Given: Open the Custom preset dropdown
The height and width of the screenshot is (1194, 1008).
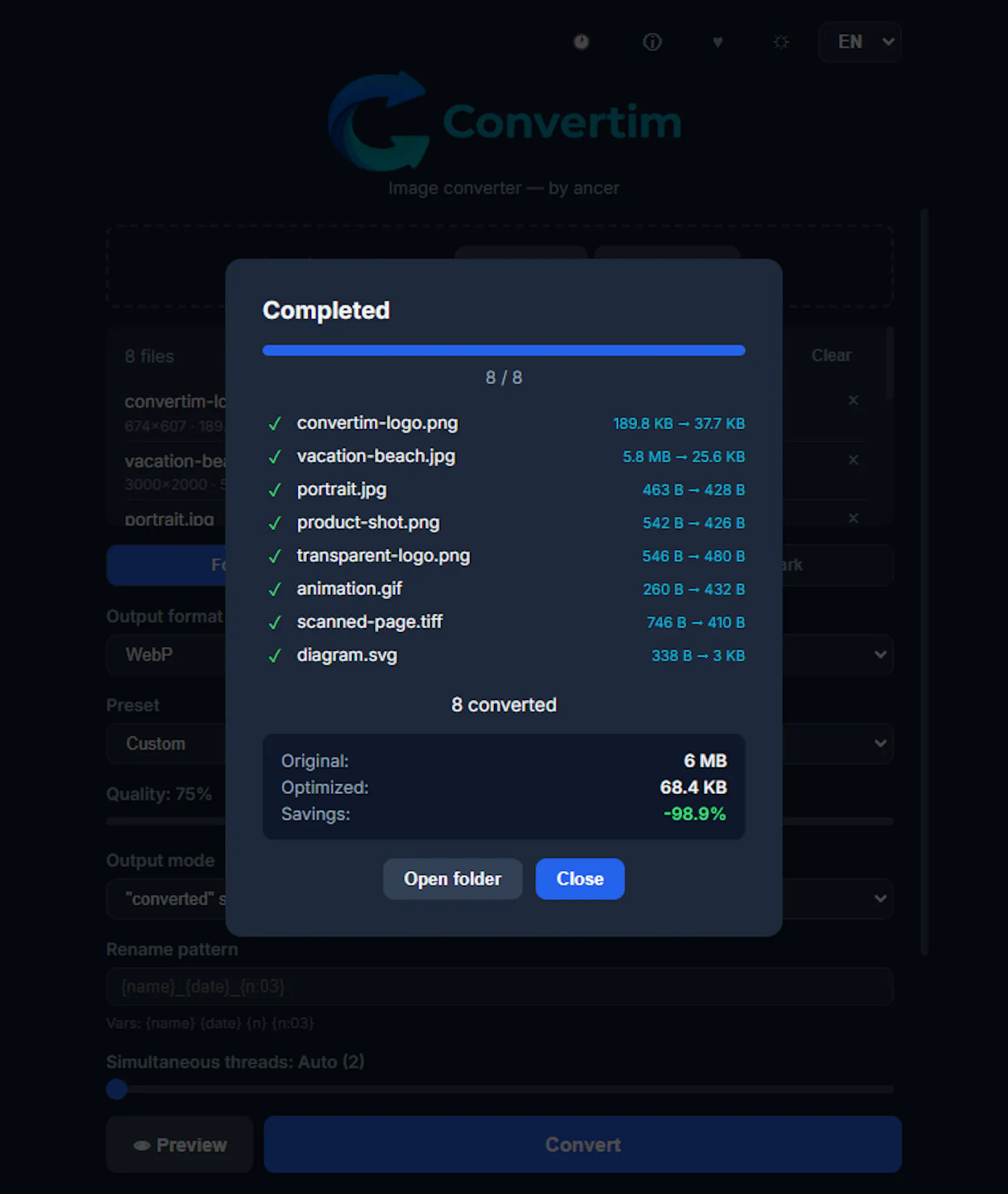Looking at the screenshot, I should point(500,743).
